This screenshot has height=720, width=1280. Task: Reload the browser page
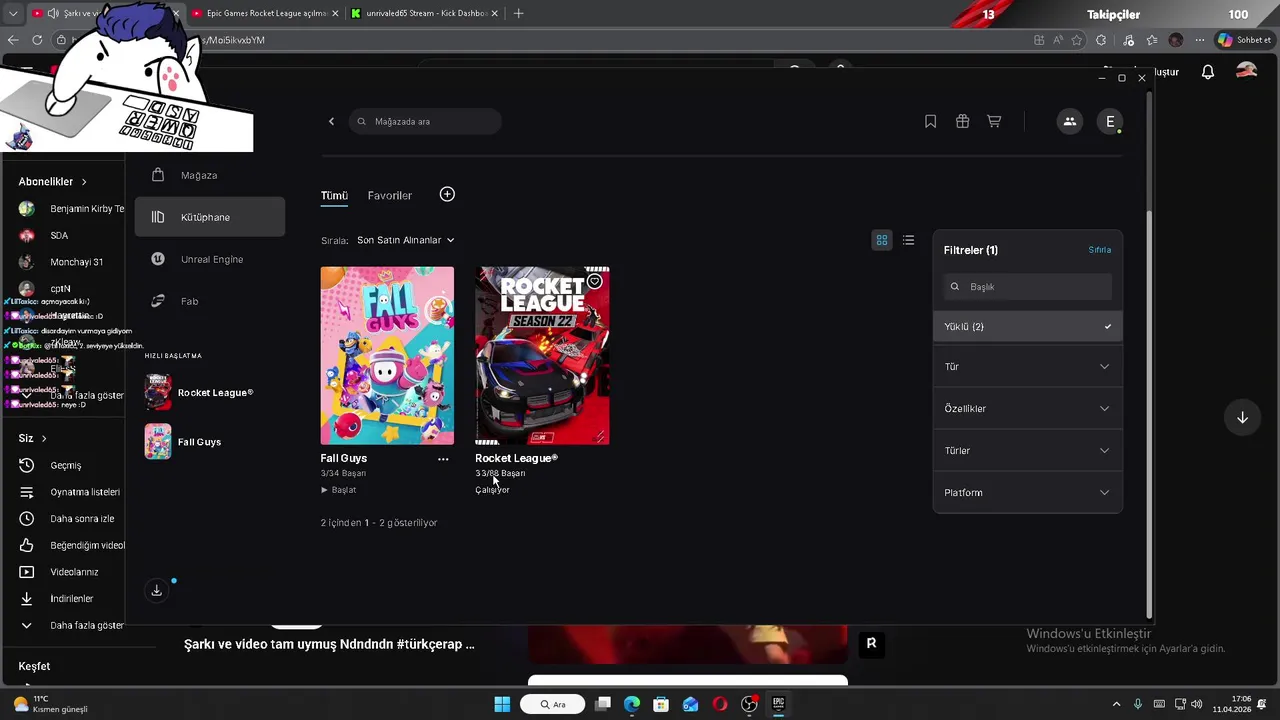pyautogui.click(x=37, y=40)
